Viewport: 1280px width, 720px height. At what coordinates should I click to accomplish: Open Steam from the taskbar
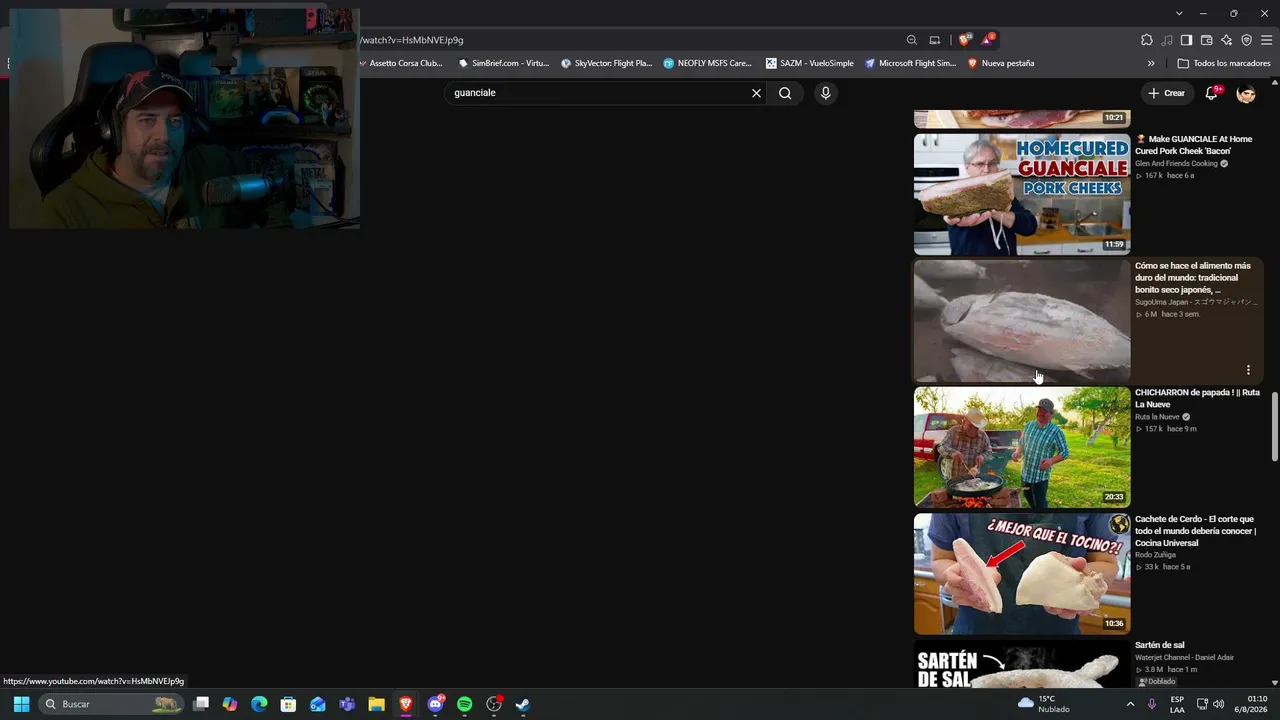click(522, 704)
